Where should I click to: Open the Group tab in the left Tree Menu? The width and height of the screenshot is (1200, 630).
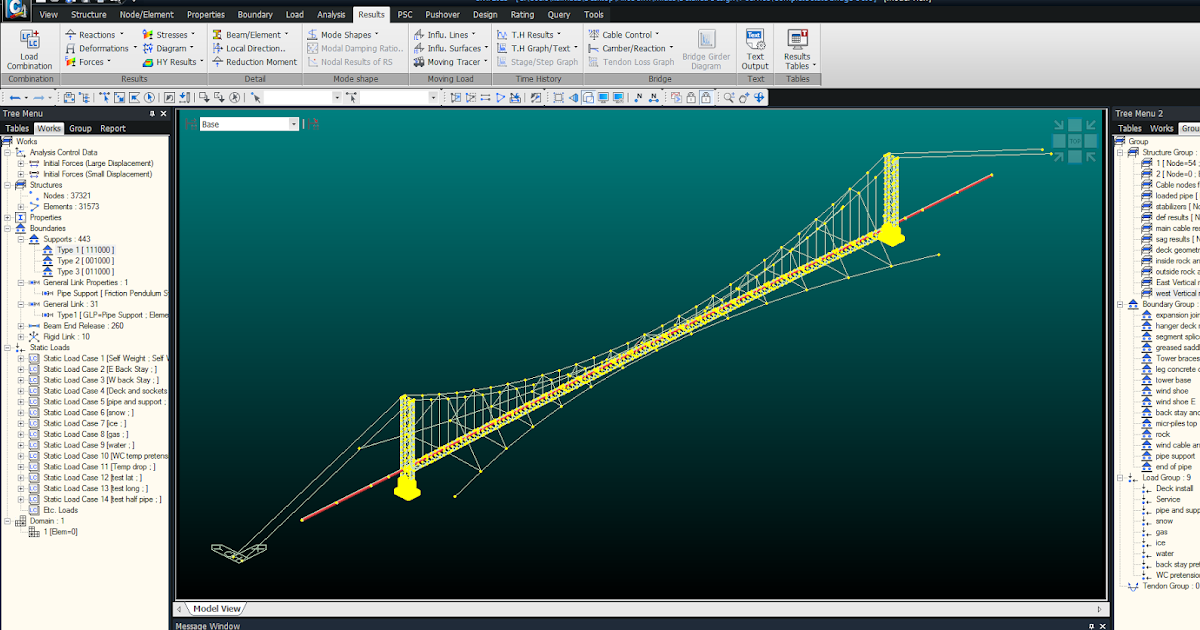tap(80, 127)
